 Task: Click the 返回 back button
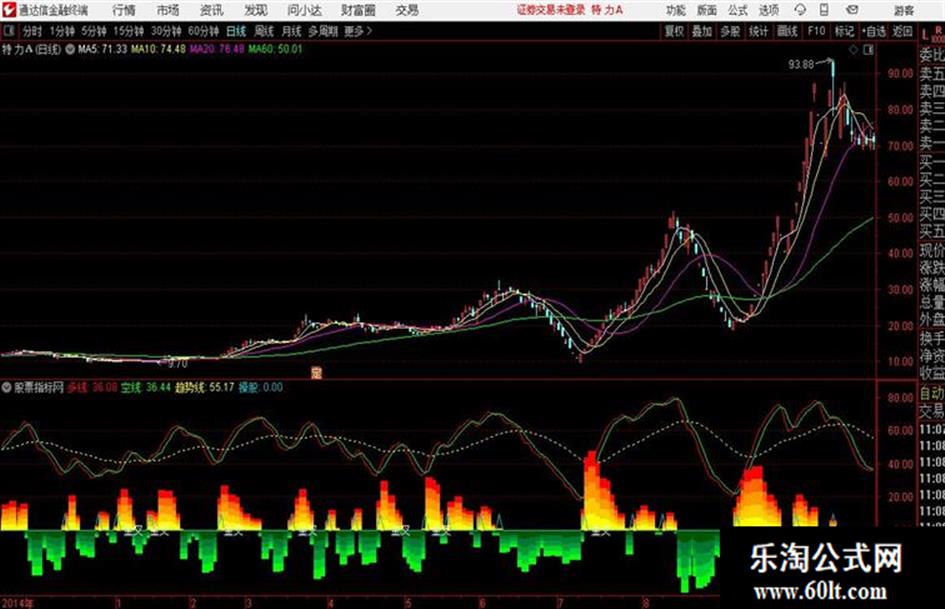tap(902, 31)
